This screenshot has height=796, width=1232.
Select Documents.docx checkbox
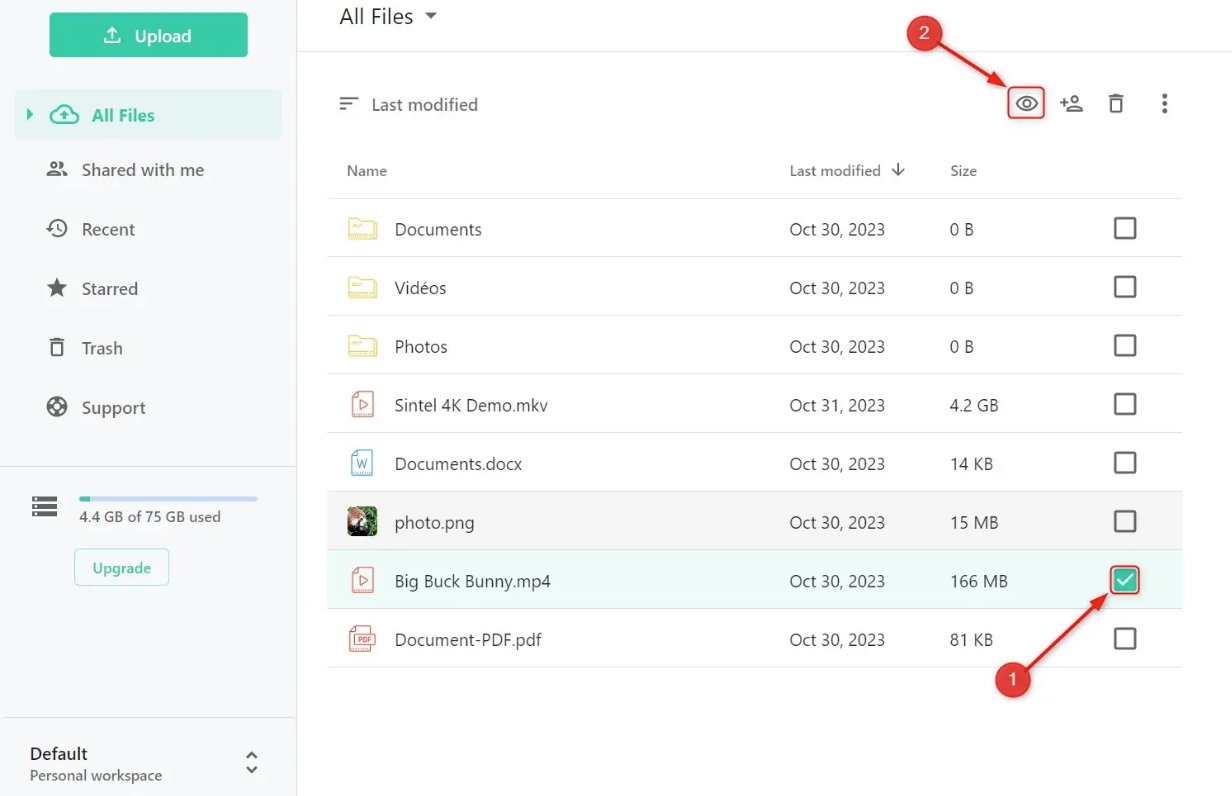click(1125, 463)
